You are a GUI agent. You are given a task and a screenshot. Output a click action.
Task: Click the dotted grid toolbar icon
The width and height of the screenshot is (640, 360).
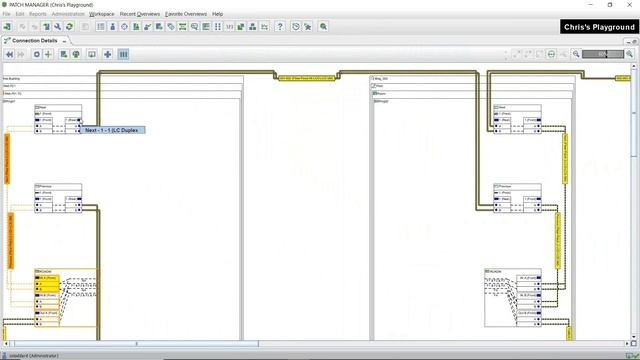tap(218, 27)
